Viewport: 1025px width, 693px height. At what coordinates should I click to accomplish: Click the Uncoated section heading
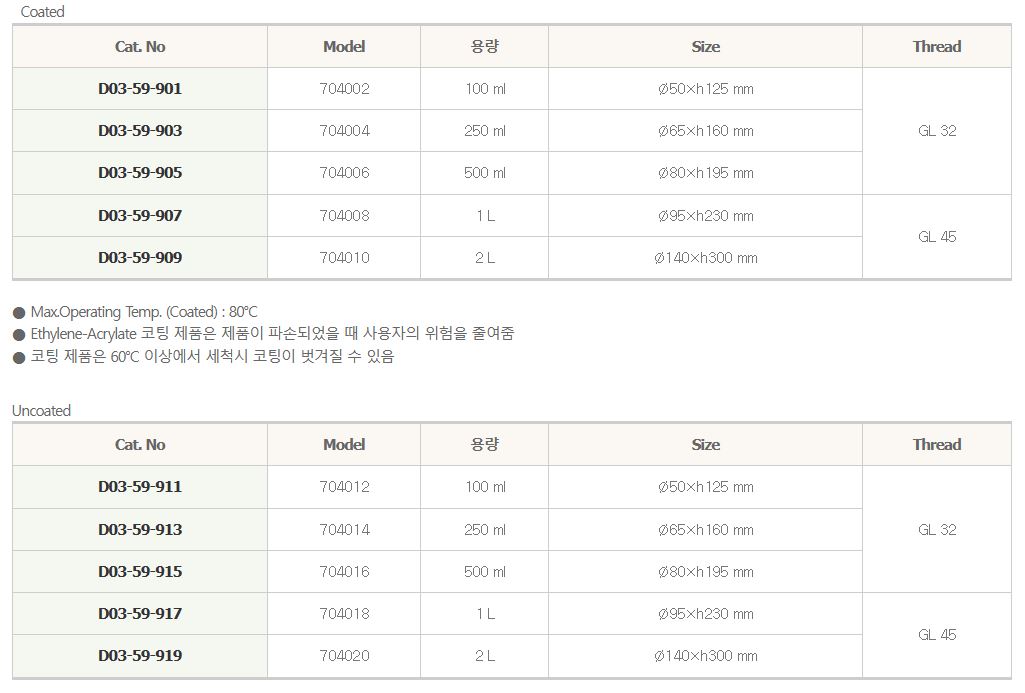[x=42, y=411]
